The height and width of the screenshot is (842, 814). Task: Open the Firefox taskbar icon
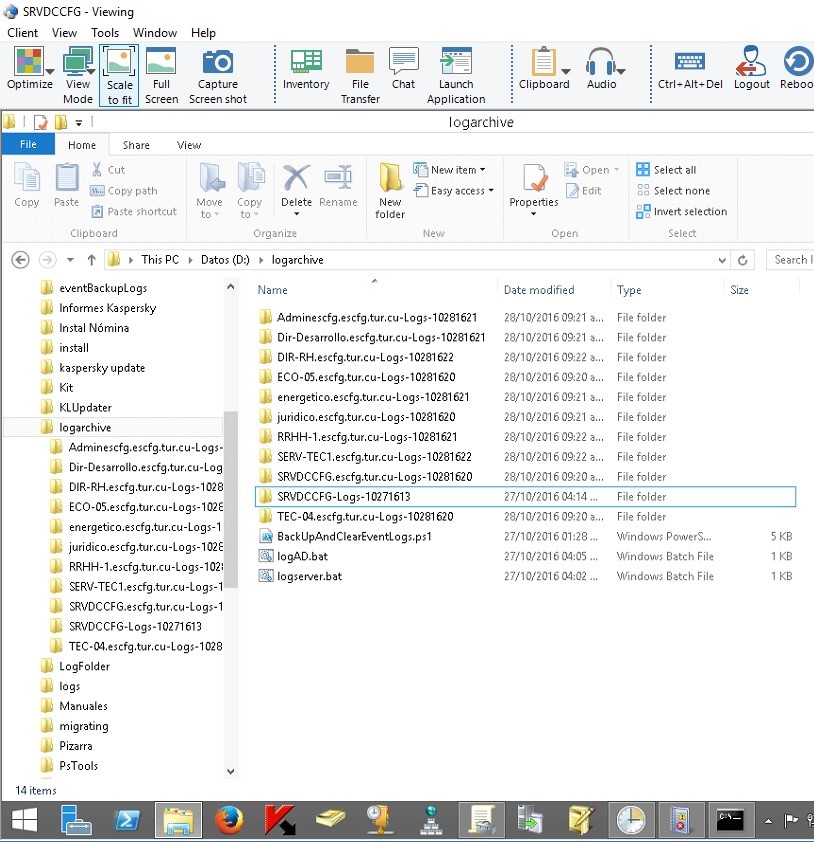click(x=229, y=821)
